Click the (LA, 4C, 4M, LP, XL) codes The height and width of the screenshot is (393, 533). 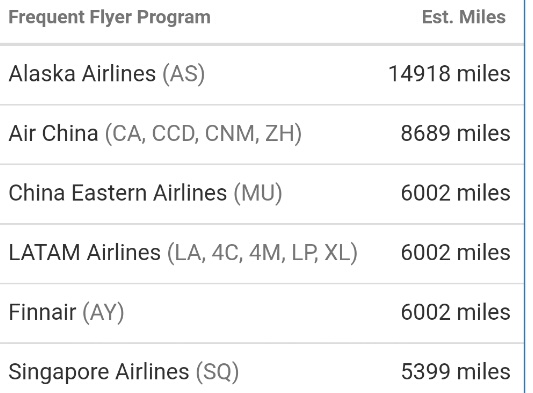point(263,253)
